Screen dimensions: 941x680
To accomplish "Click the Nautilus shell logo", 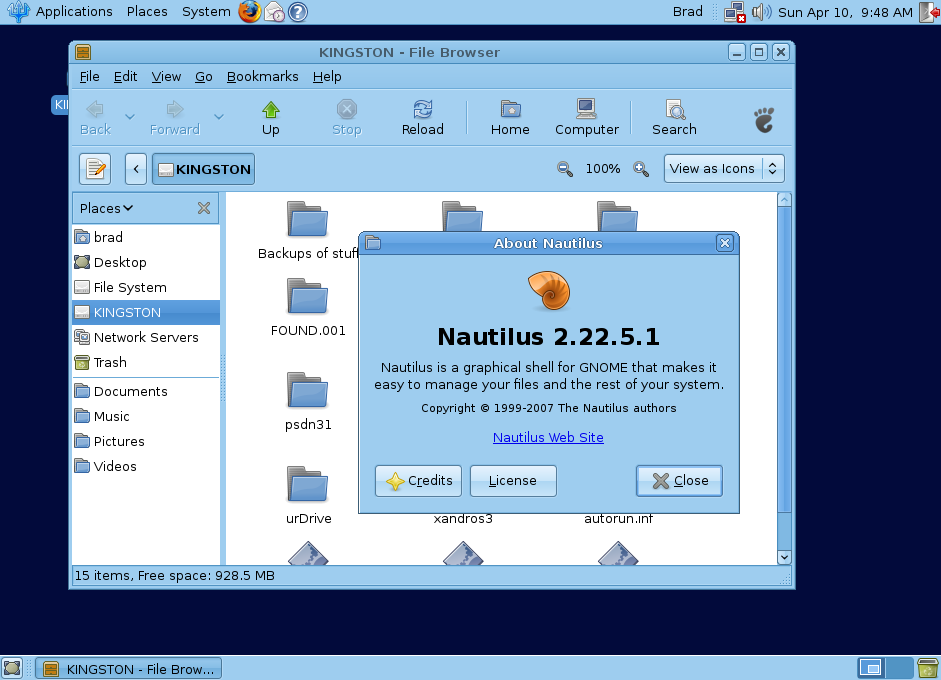I will (549, 290).
